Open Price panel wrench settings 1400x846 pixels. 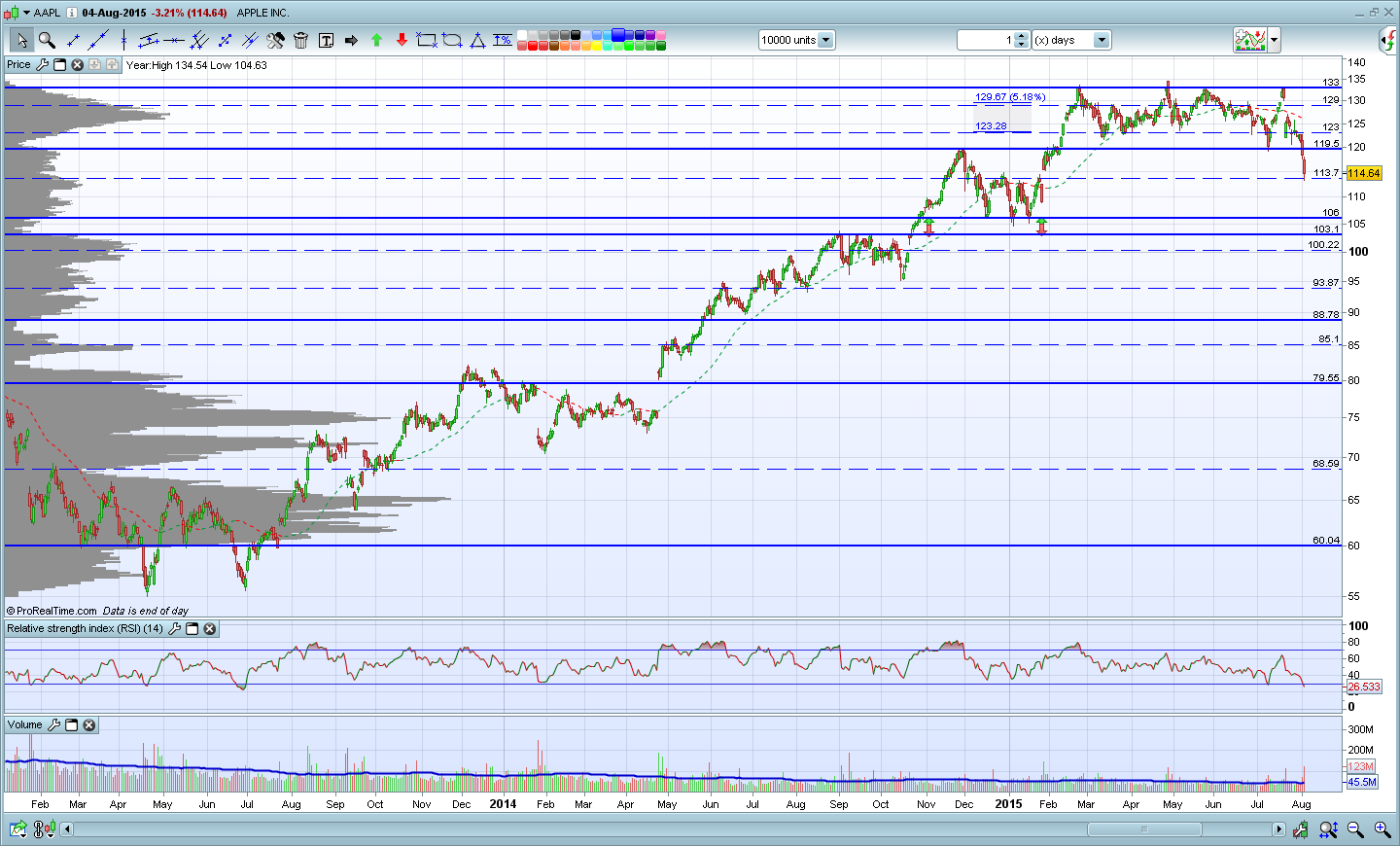42,64
